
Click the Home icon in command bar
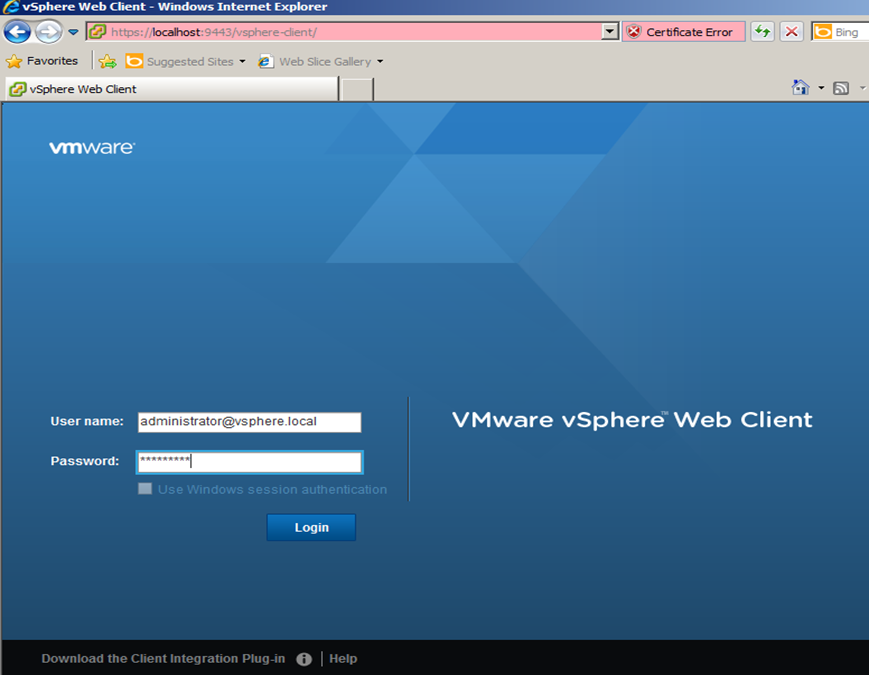click(800, 88)
